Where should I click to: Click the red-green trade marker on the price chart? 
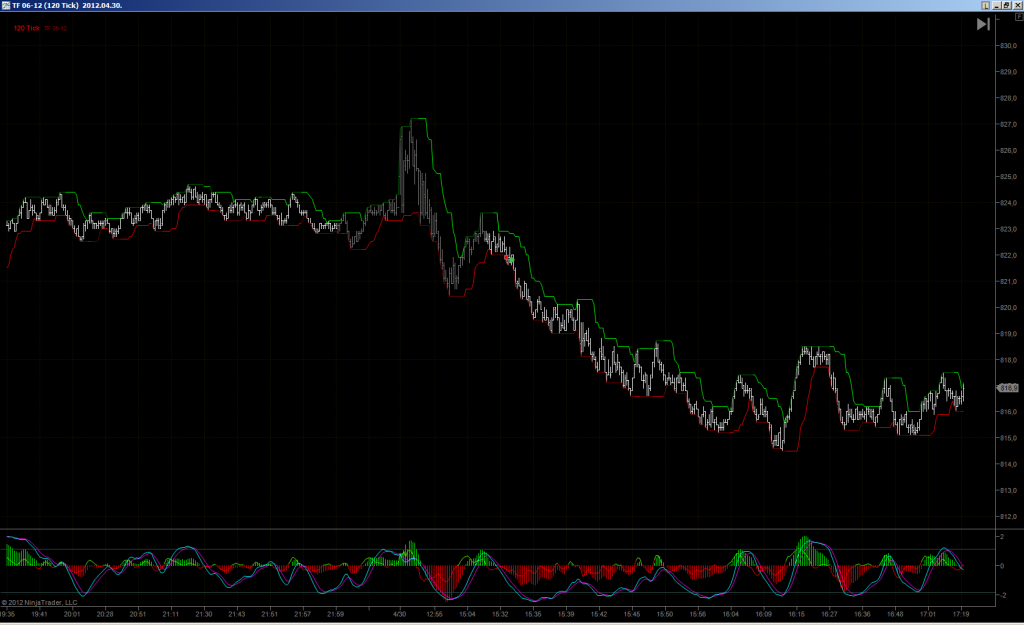click(x=509, y=259)
